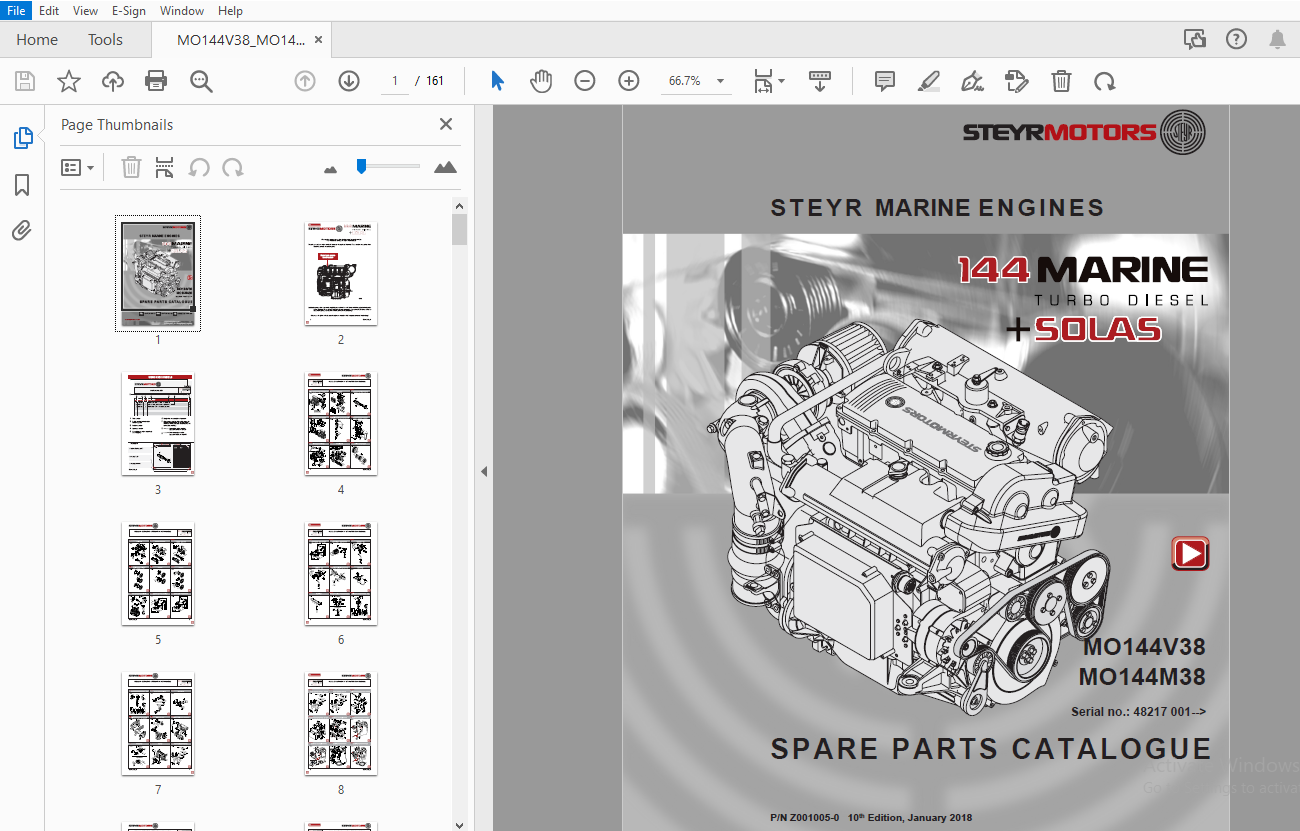Click the page number input field
This screenshot has height=831, width=1300.
click(x=395, y=81)
